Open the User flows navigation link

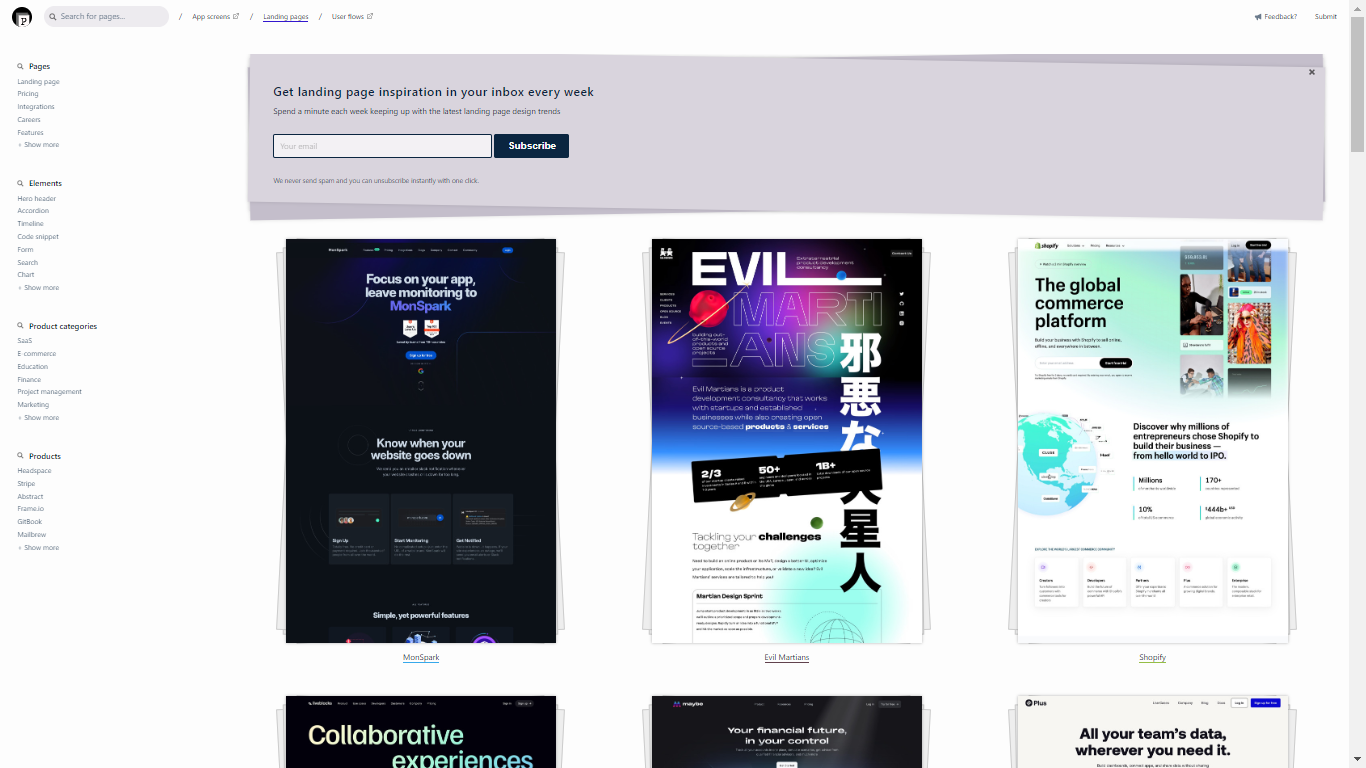tap(348, 17)
